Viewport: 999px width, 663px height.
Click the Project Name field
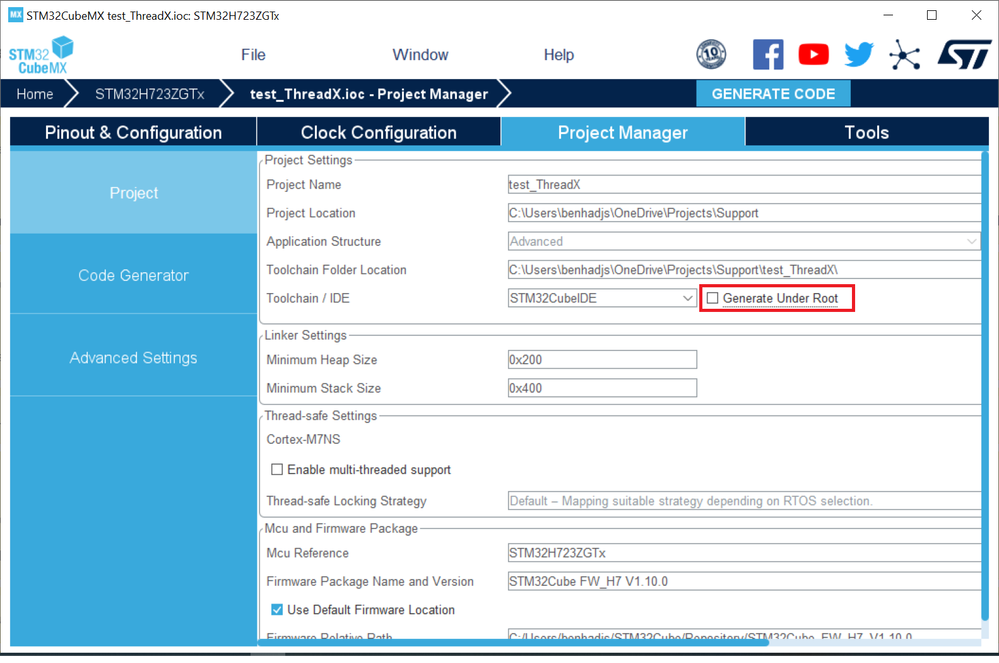[x=744, y=185]
